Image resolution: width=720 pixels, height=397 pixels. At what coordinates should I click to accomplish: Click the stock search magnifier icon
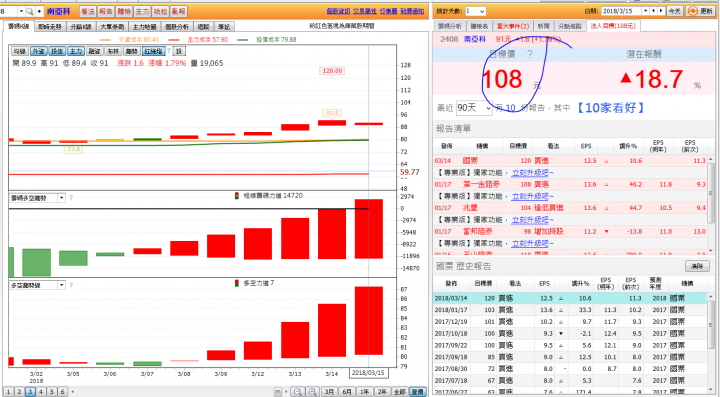point(30,11)
